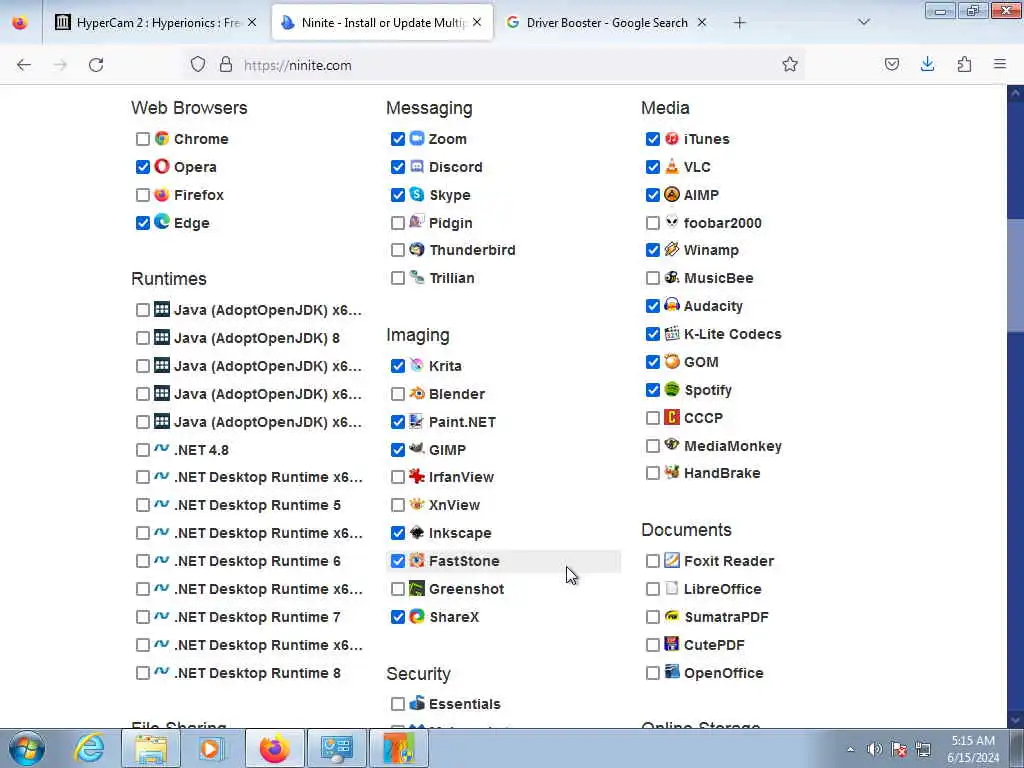This screenshot has height=768, width=1024.
Task: Launch Internet Explorer from the taskbar
Action: pos(89,748)
